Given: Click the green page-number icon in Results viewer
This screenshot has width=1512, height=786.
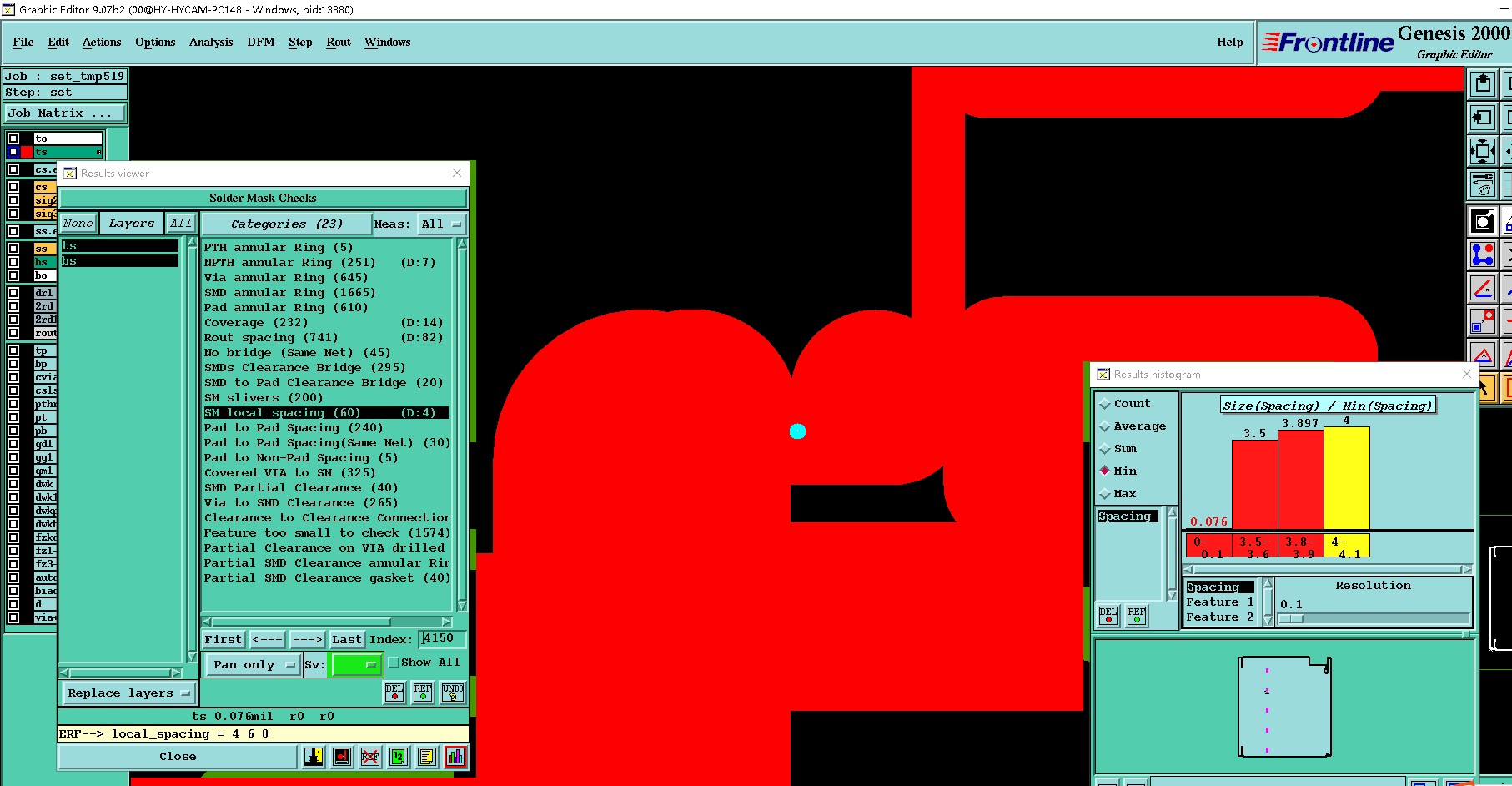Looking at the screenshot, I should 398,757.
